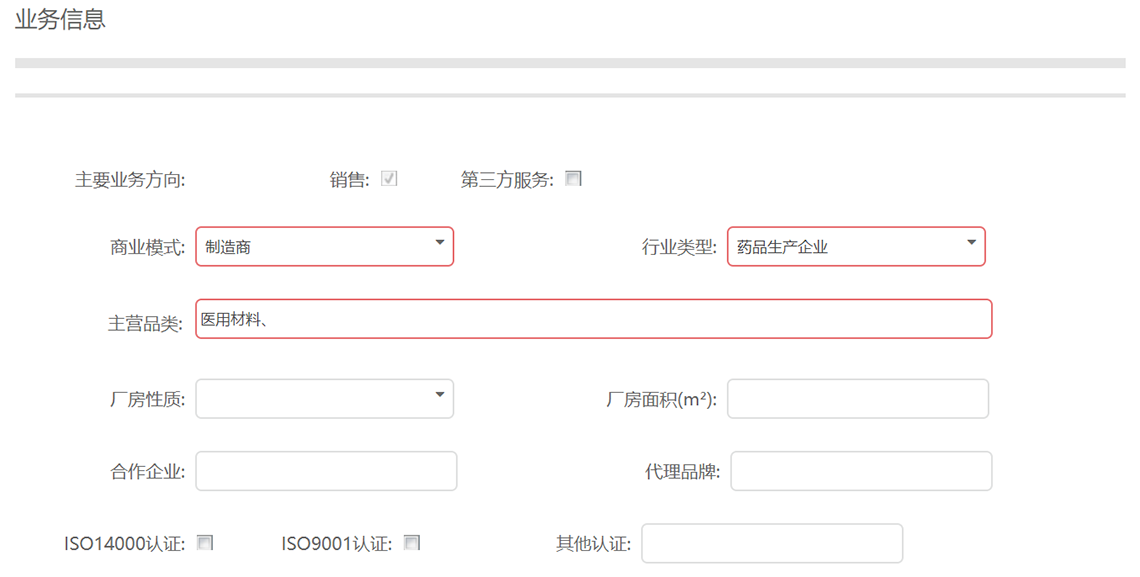
Task: Check the ISO14000认证 box
Action: [x=205, y=543]
